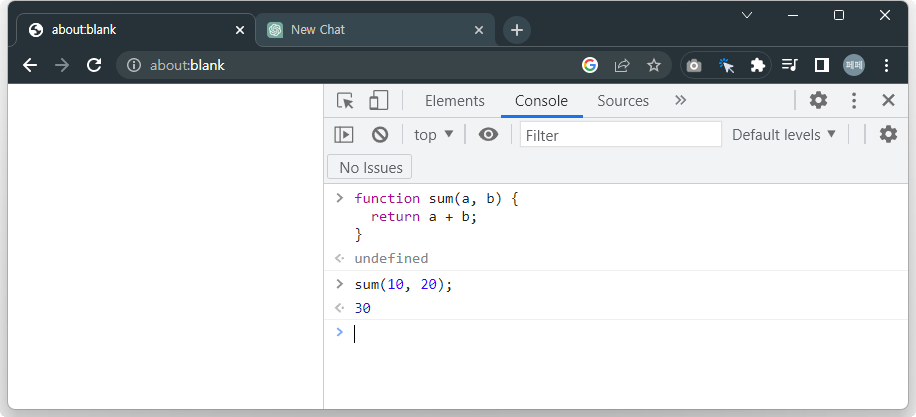Click the Google icon in address bar
916x417 pixels.
coord(590,65)
